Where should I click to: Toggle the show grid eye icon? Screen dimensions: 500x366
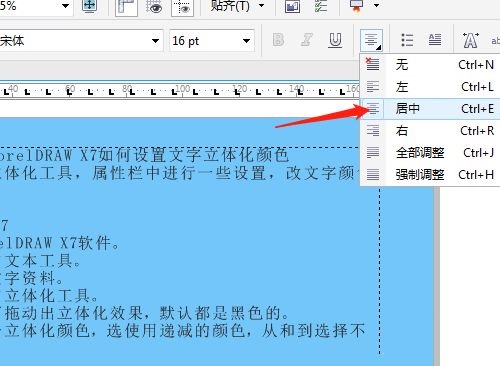coord(154,7)
